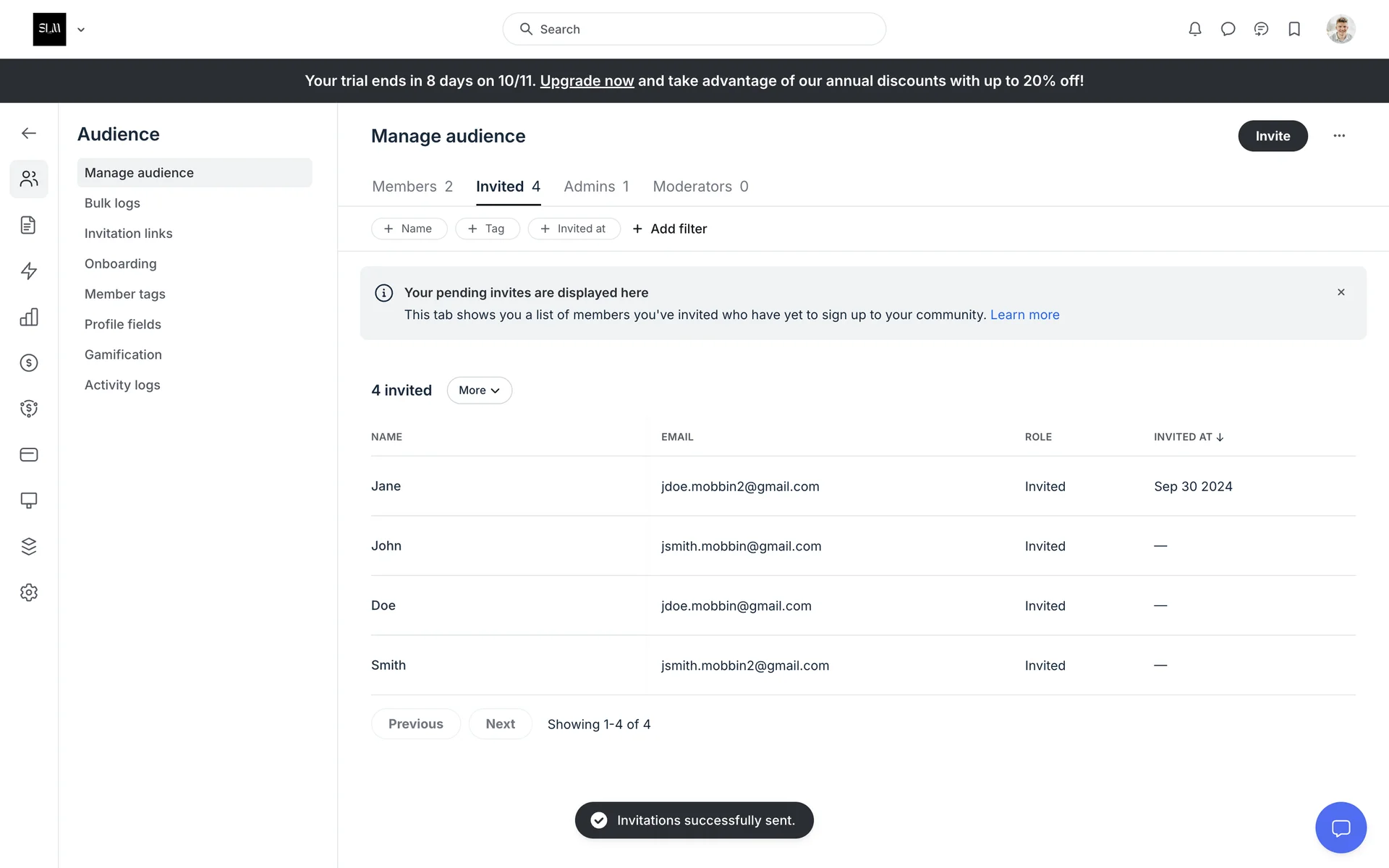Open bookmarks icon in top bar
The width and height of the screenshot is (1389, 868).
[x=1294, y=29]
